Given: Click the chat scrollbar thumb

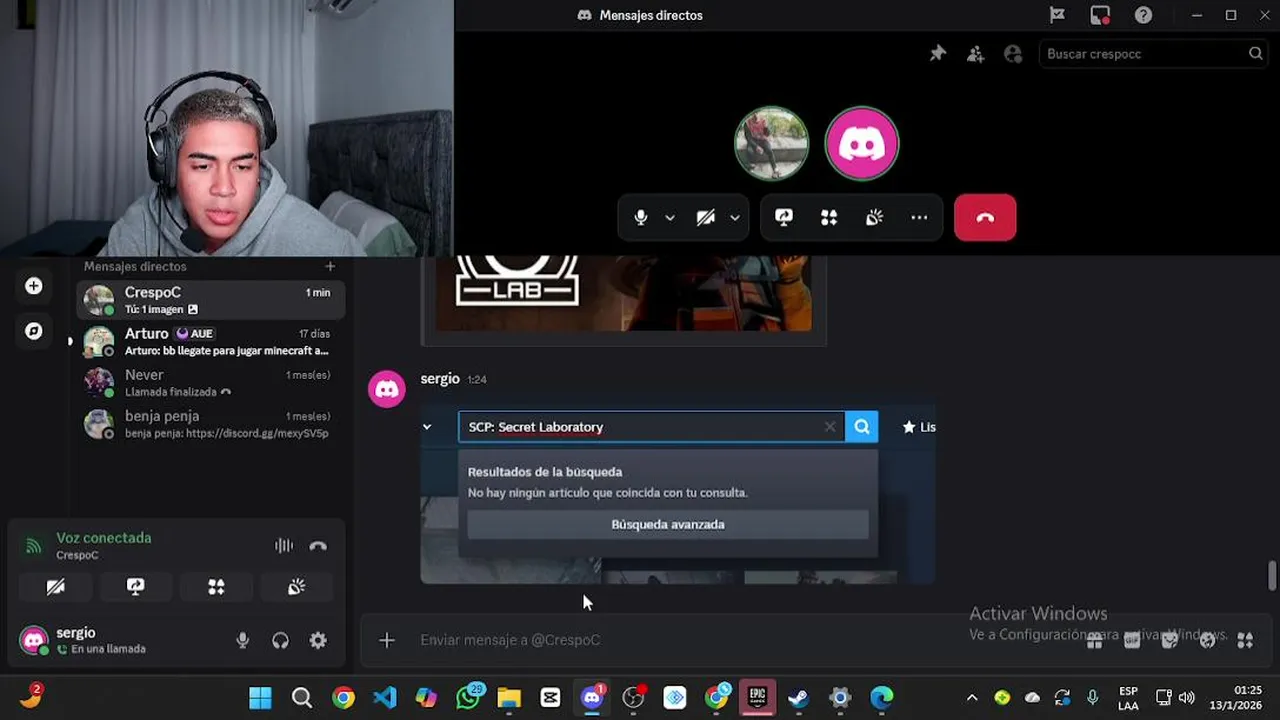Looking at the screenshot, I should 1272,576.
